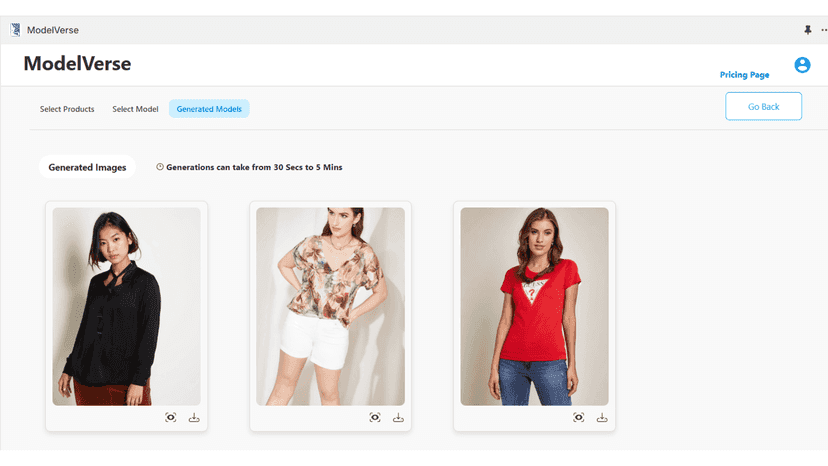Preview the floral top model image
This screenshot has height=466, width=828.
pyautogui.click(x=375, y=417)
